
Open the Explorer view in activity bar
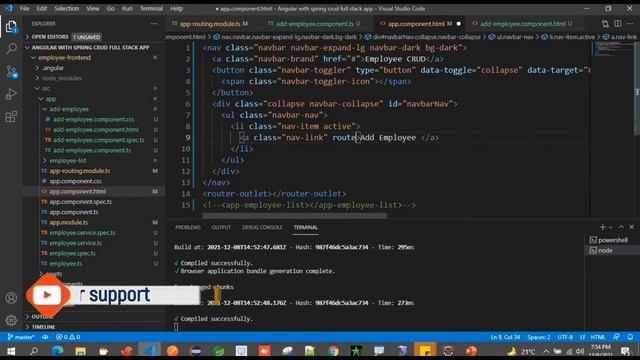point(11,27)
